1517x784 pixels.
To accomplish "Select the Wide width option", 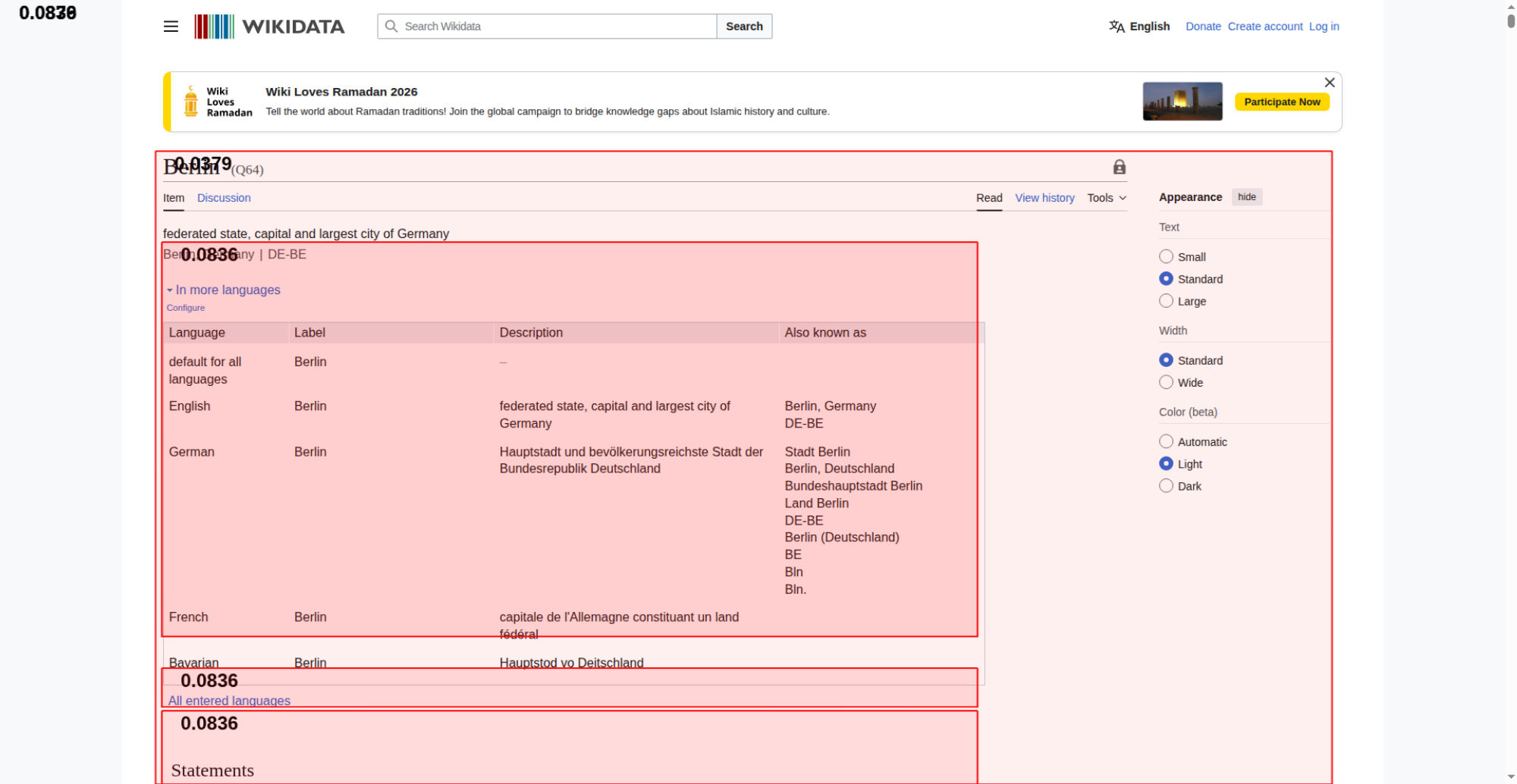I will (x=1166, y=383).
